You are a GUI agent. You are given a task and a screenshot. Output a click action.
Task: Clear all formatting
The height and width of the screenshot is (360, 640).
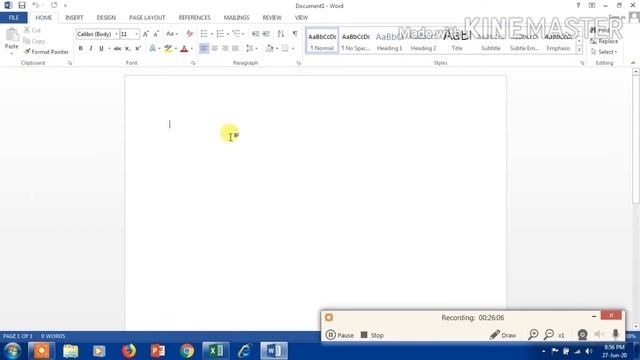click(x=189, y=34)
